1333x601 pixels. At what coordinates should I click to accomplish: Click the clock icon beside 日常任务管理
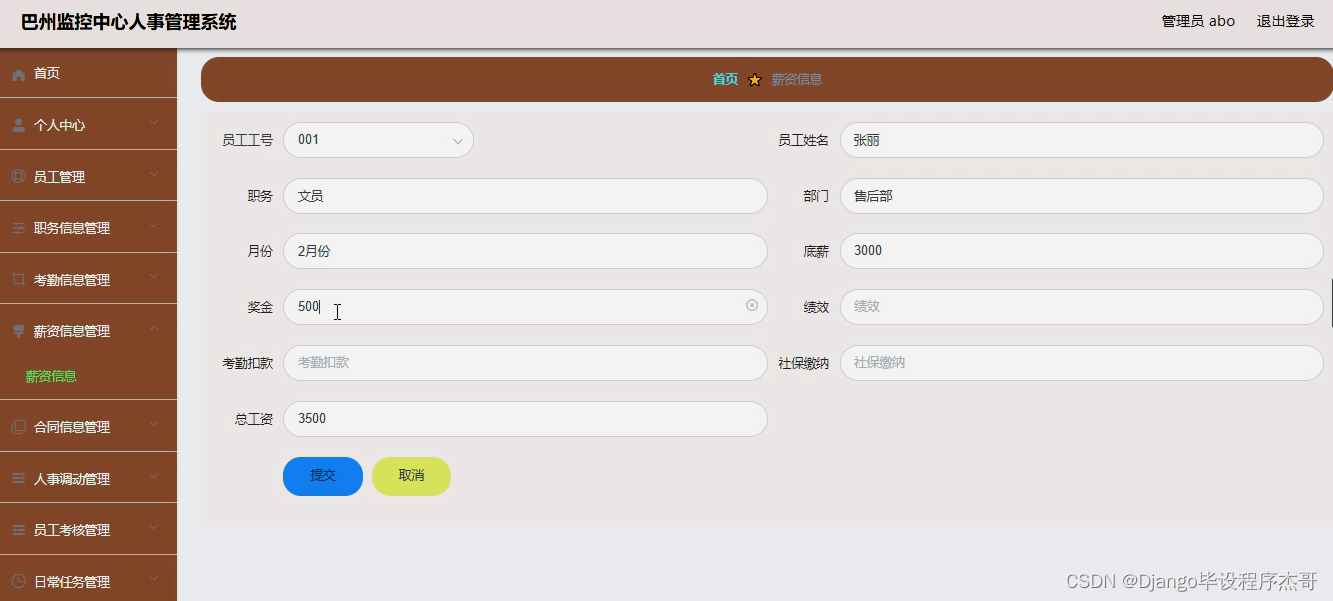coord(18,582)
